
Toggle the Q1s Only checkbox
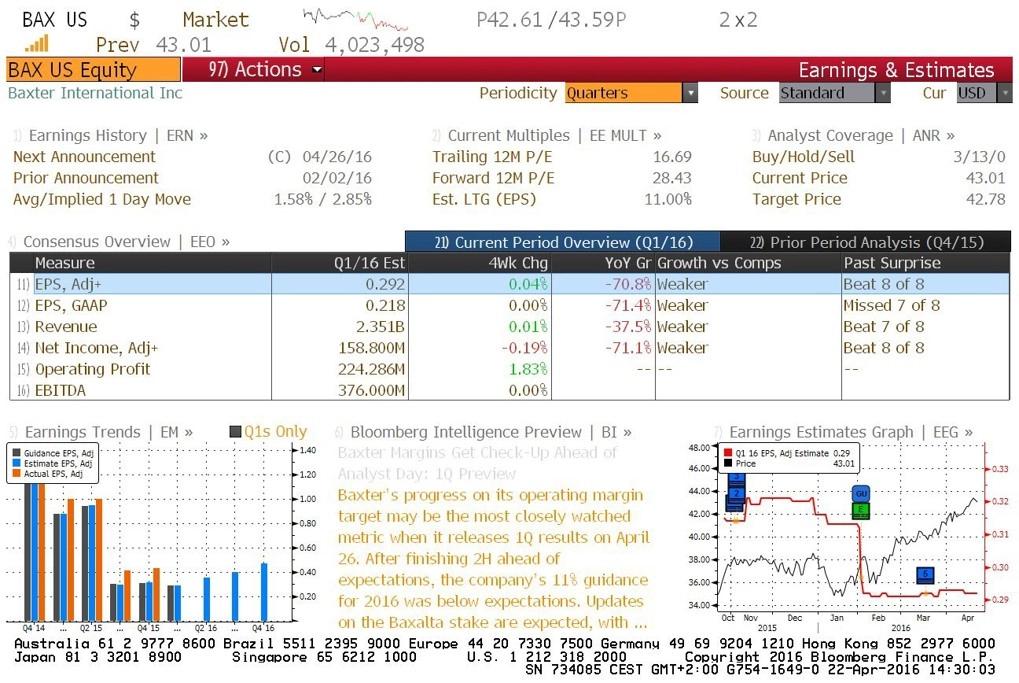pos(235,432)
